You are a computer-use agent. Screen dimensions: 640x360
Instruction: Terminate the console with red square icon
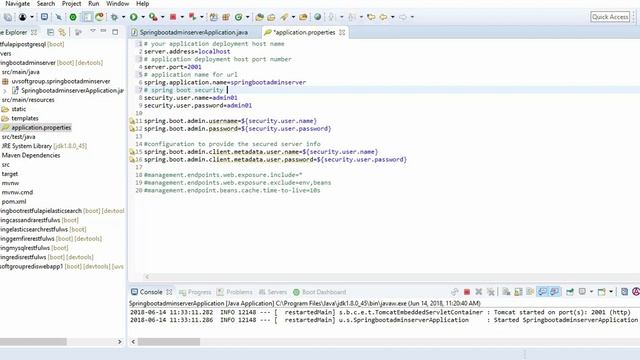click(x=467, y=292)
